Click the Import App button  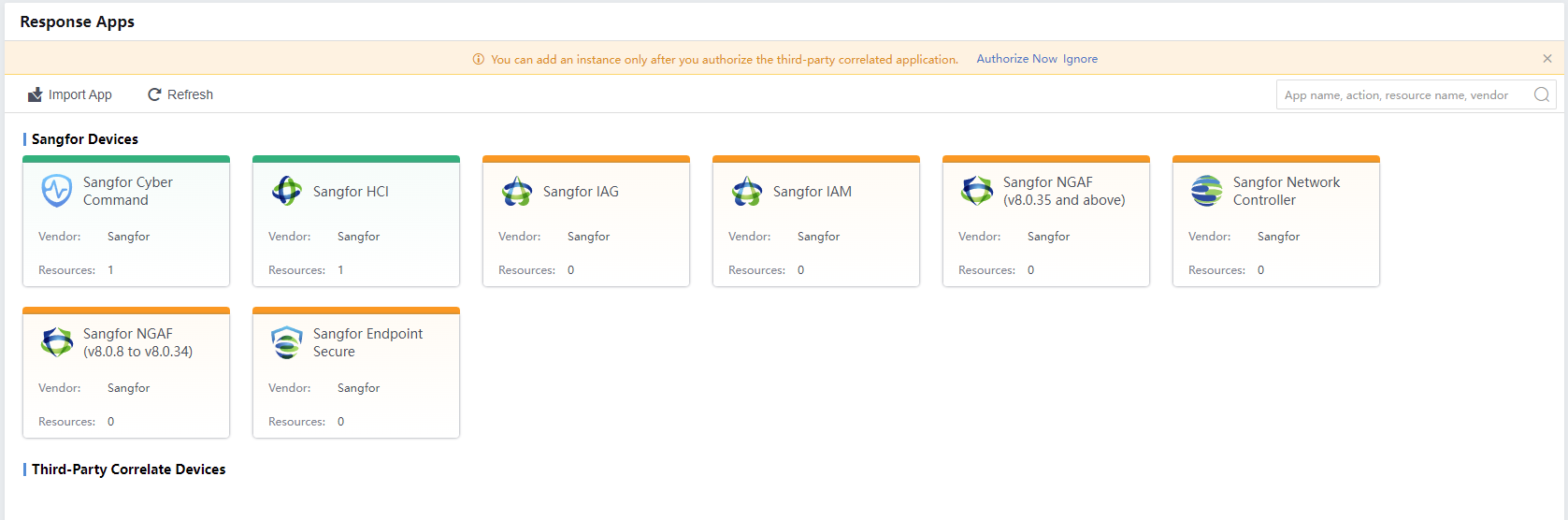coord(70,94)
